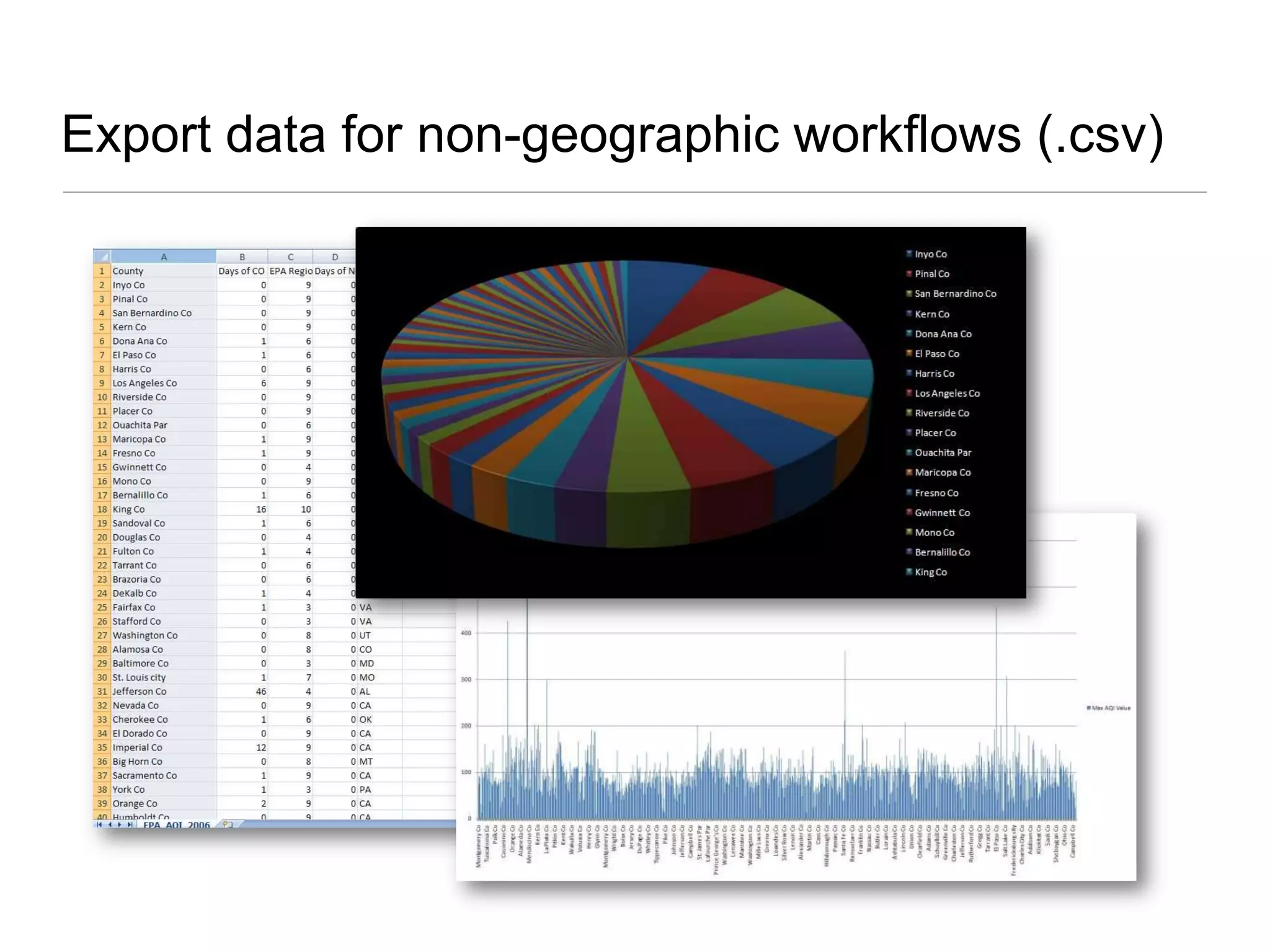Click the Inyo Co legend color marker

(909, 254)
